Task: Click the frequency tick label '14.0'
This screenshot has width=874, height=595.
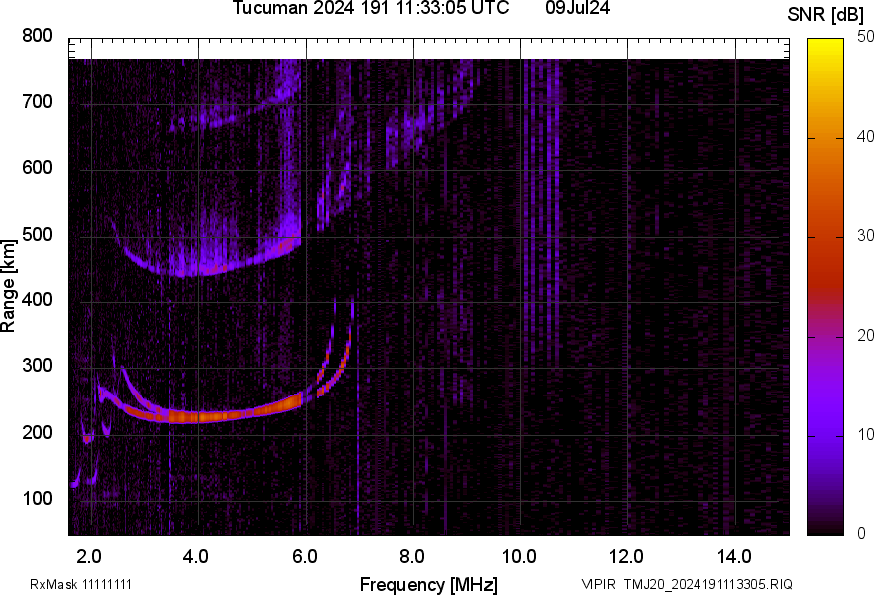Action: (x=734, y=557)
